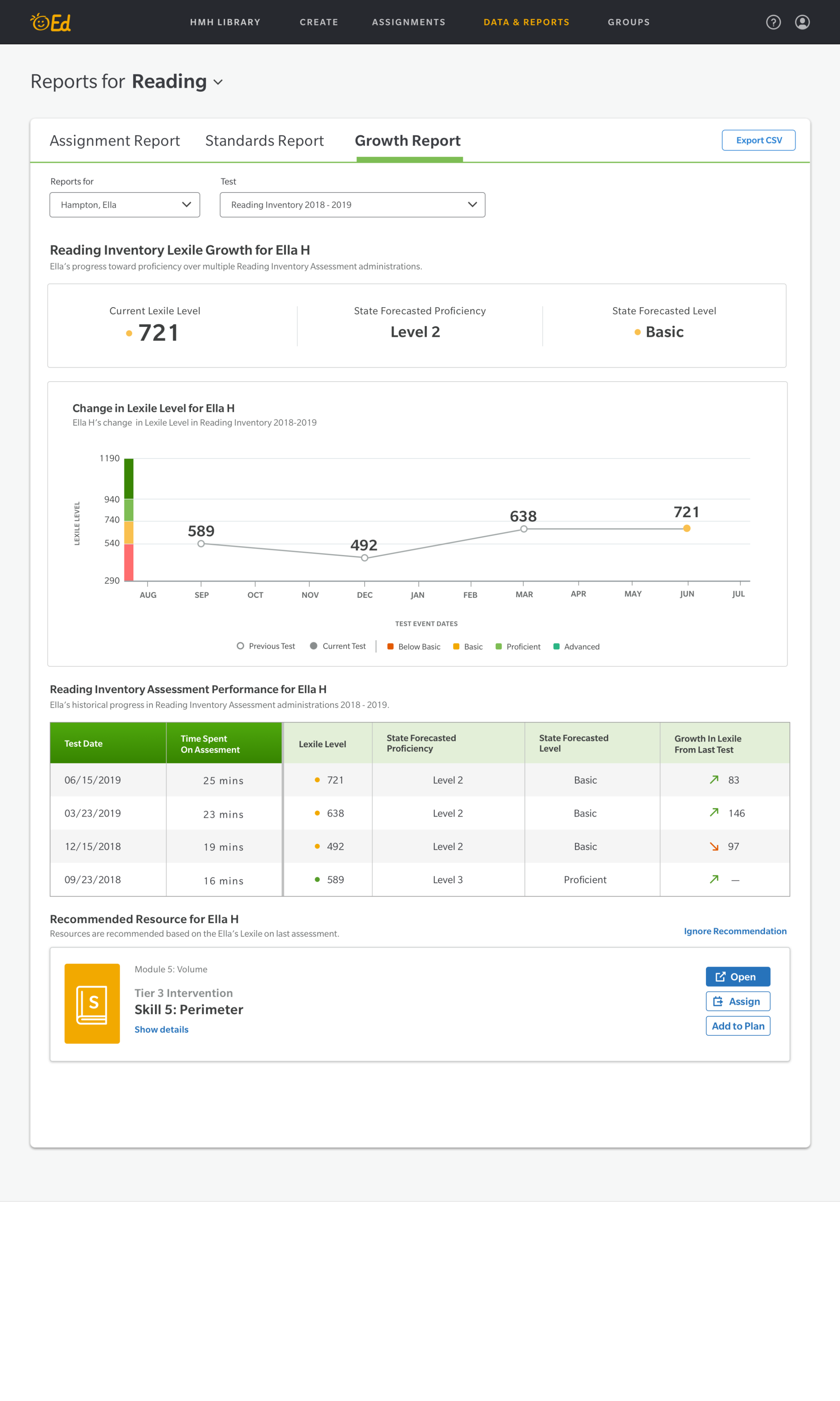The width and height of the screenshot is (840, 1401).
Task: Click the upward growth arrow next to 146
Action: 714,812
